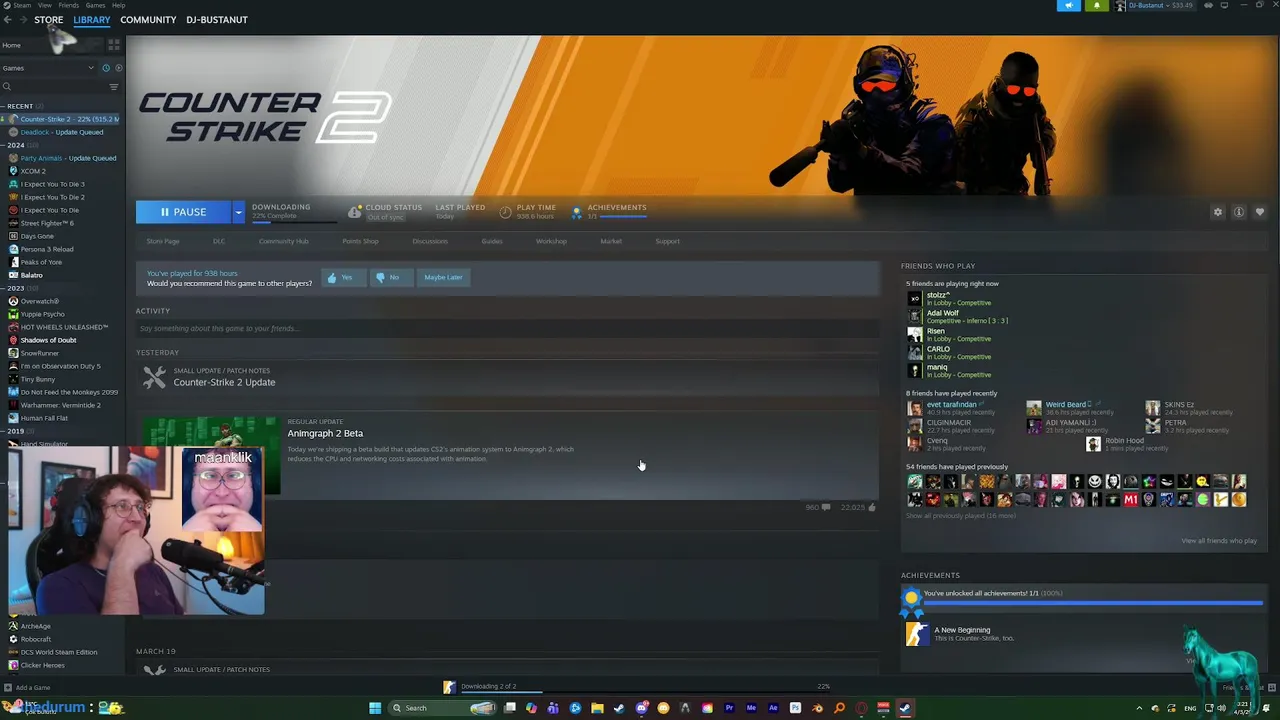The image size is (1280, 720).
Task: Open friend Weird Beard entry
Action: 1070,408
